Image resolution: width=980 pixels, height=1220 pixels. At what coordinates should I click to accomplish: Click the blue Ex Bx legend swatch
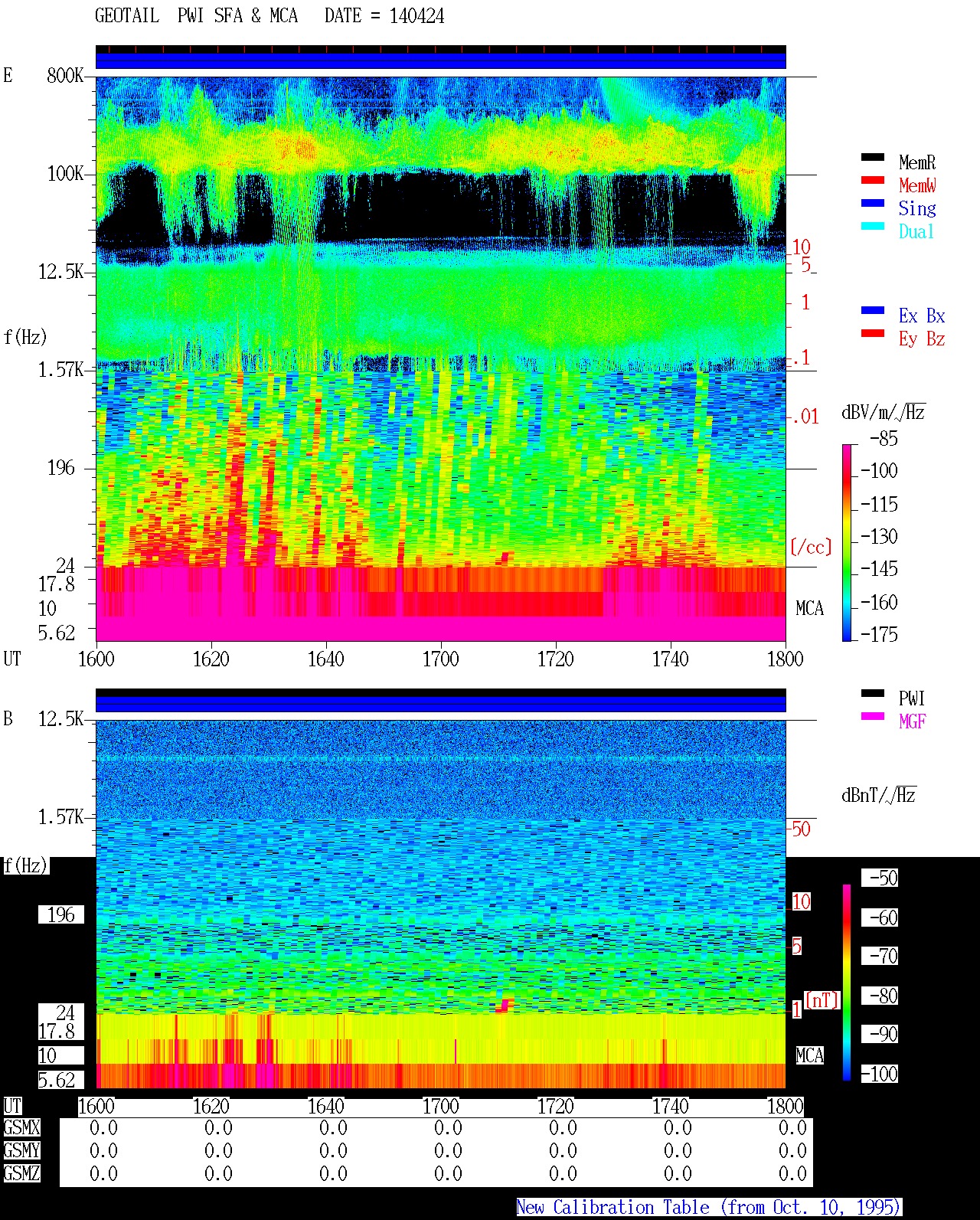873,311
